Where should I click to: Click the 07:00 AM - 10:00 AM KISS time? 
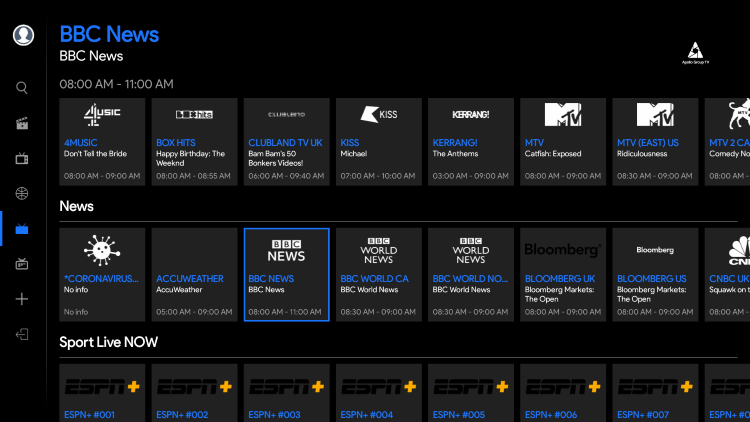point(378,176)
